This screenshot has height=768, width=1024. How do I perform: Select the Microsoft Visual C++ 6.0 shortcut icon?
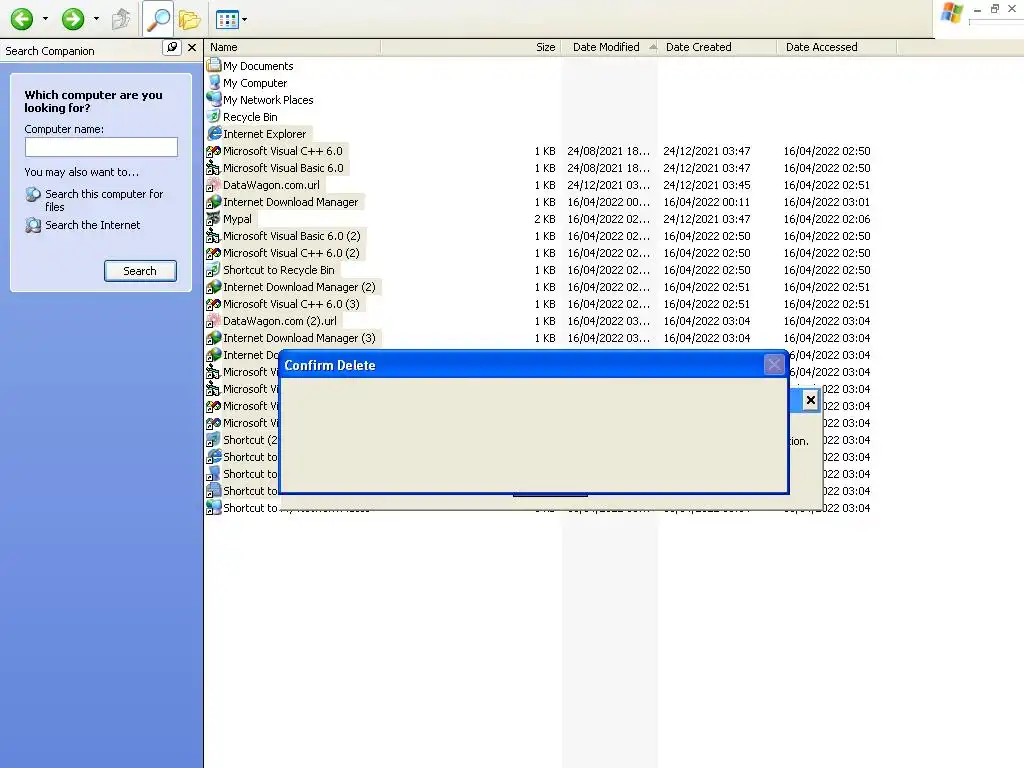click(214, 151)
